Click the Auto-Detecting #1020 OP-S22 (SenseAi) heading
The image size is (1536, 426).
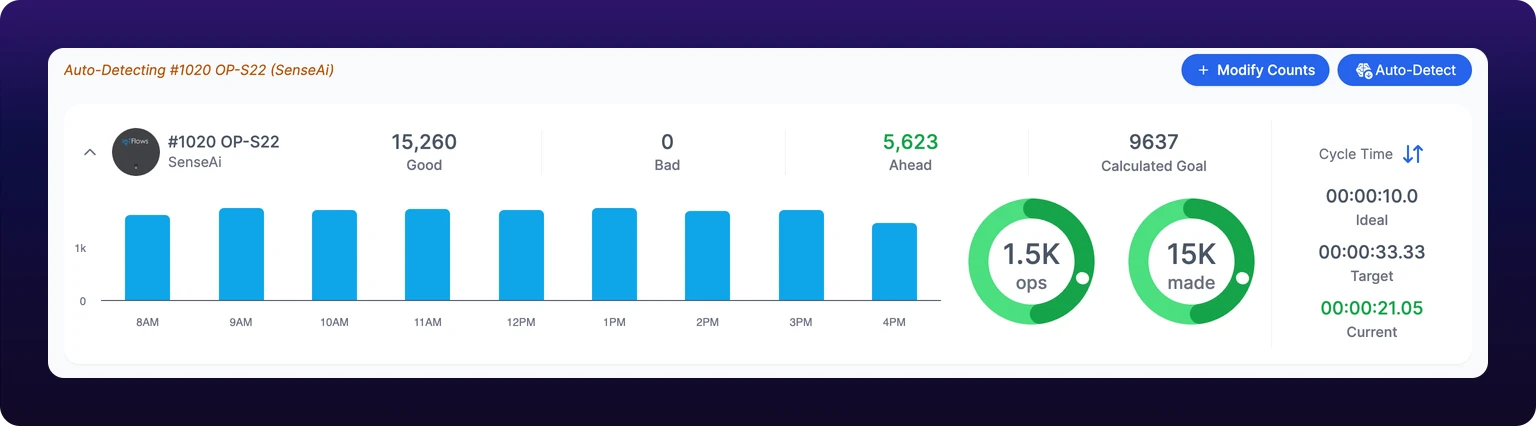[199, 70]
